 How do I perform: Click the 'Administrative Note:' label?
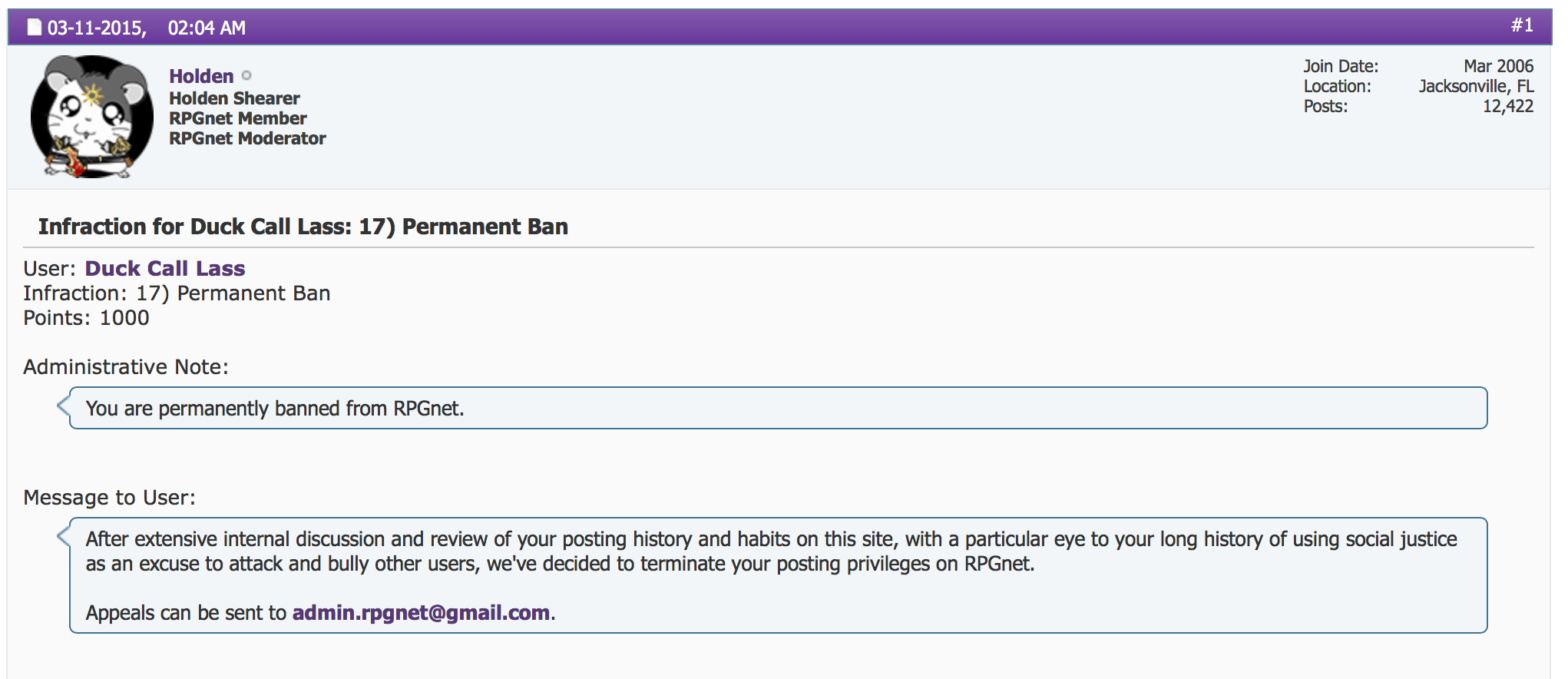pyautogui.click(x=126, y=367)
